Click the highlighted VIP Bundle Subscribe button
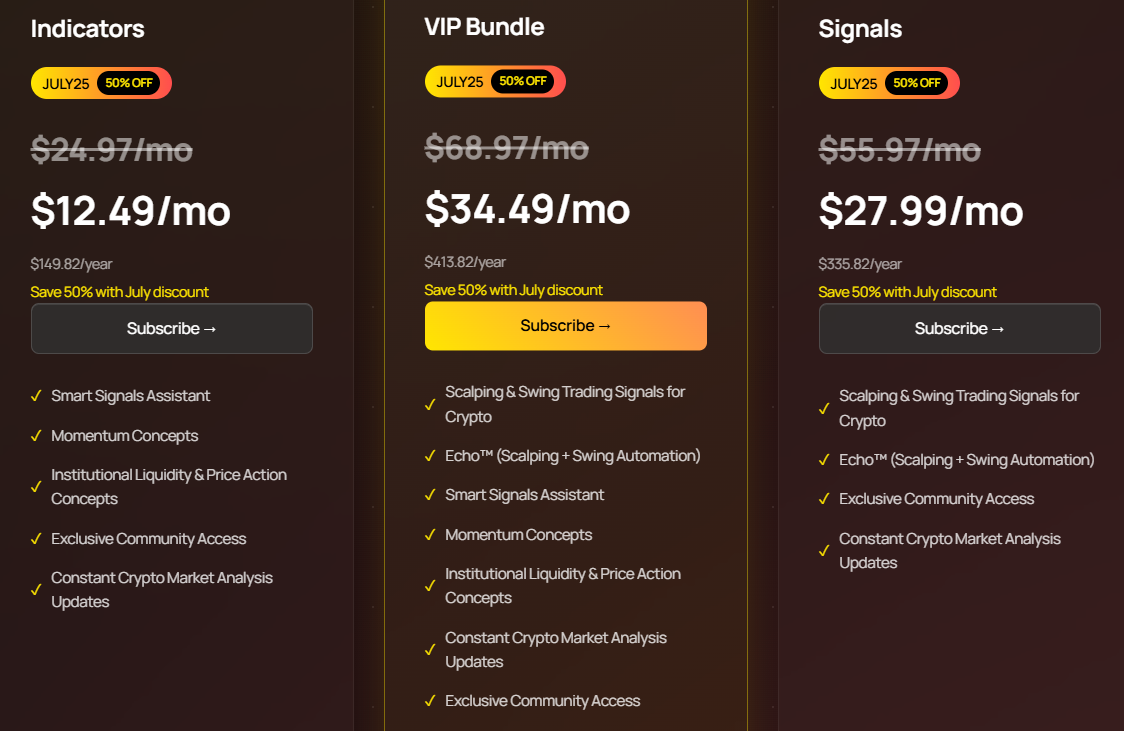Viewport: 1124px width, 731px height. (565, 326)
